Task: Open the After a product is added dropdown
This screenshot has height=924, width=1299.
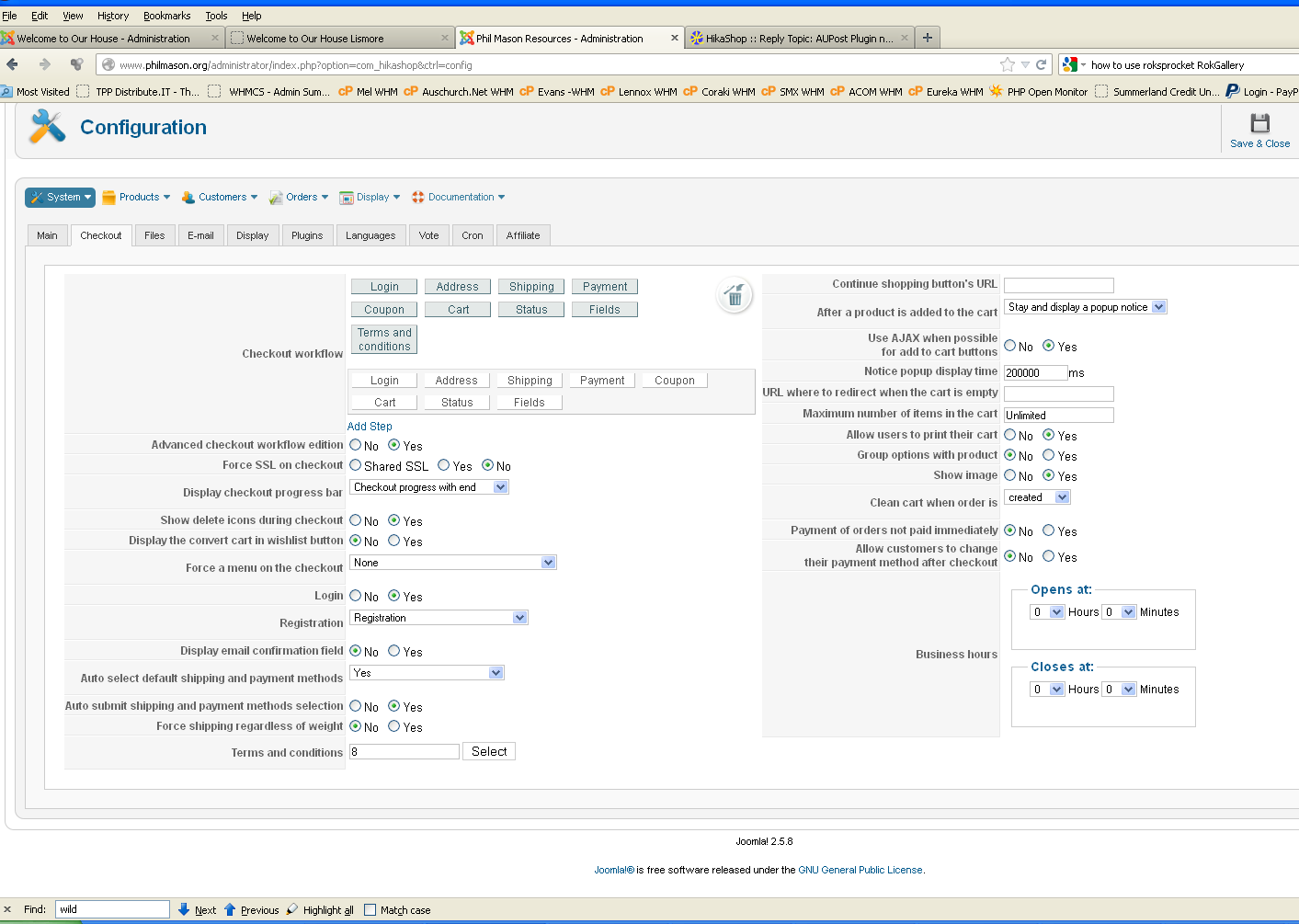Action: point(1086,307)
